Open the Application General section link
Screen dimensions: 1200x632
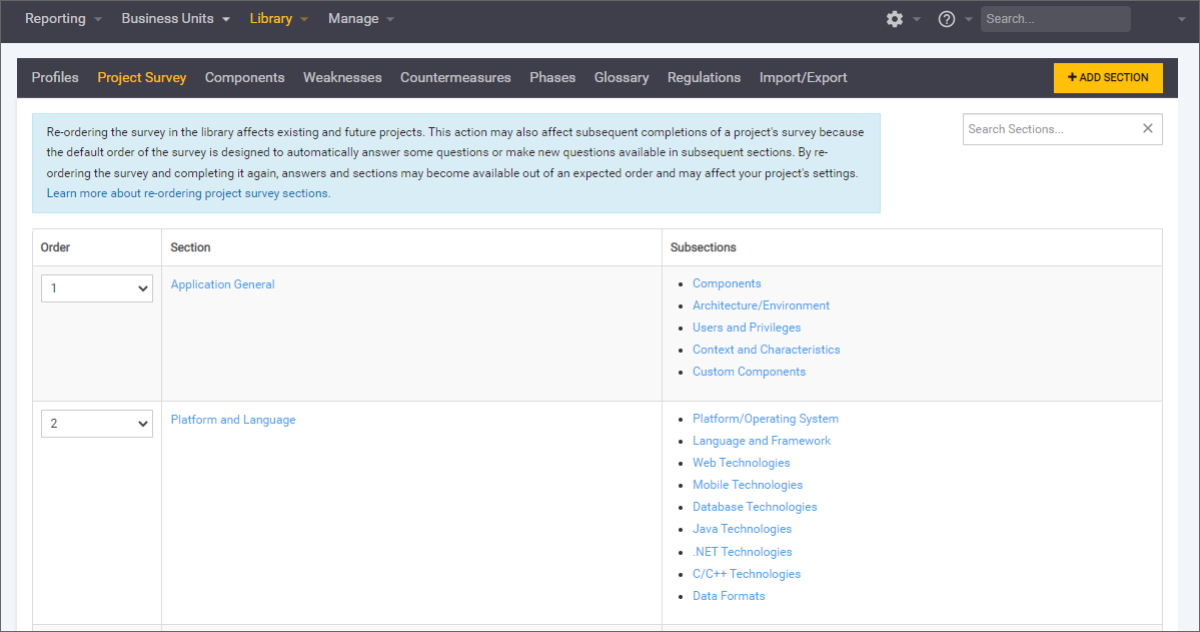[222, 284]
